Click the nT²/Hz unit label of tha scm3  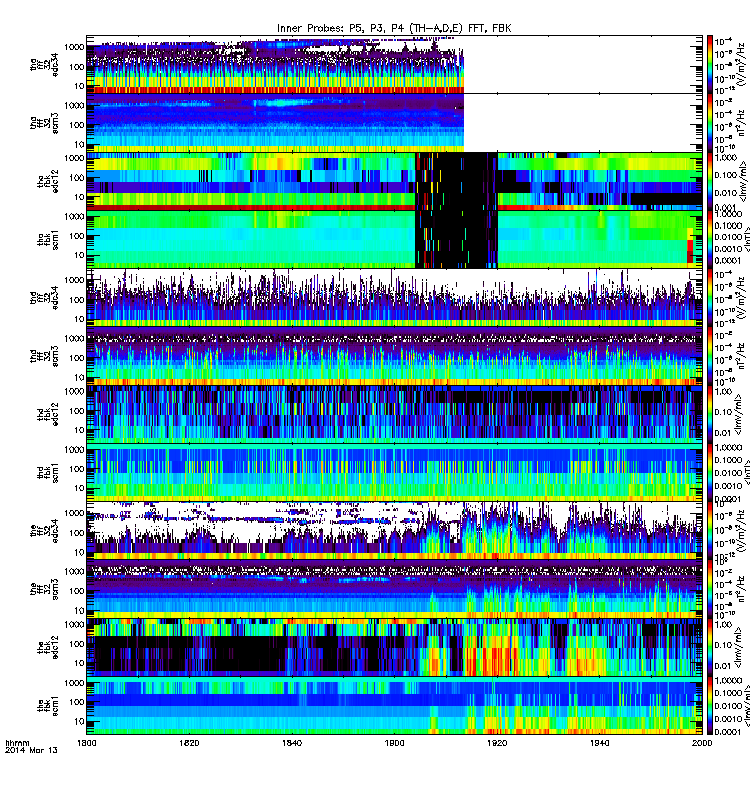pos(743,123)
